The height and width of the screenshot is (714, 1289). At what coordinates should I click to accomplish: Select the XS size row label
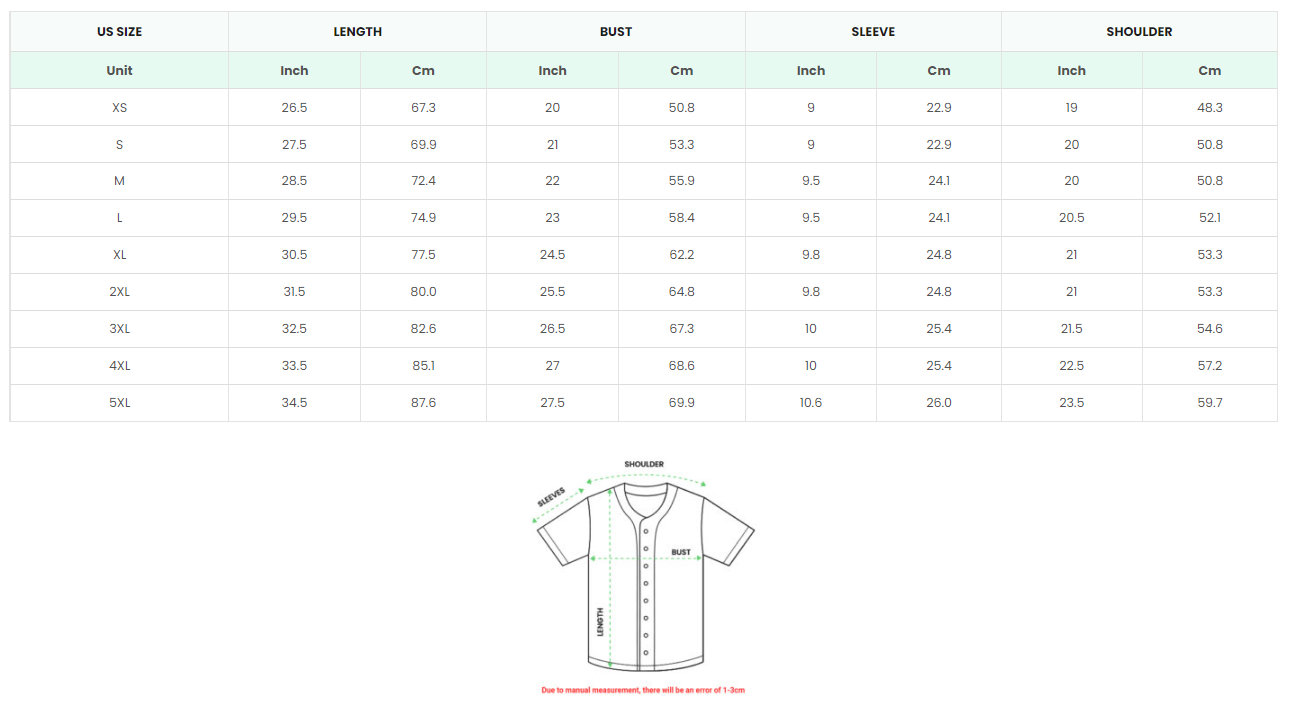pyautogui.click(x=119, y=108)
